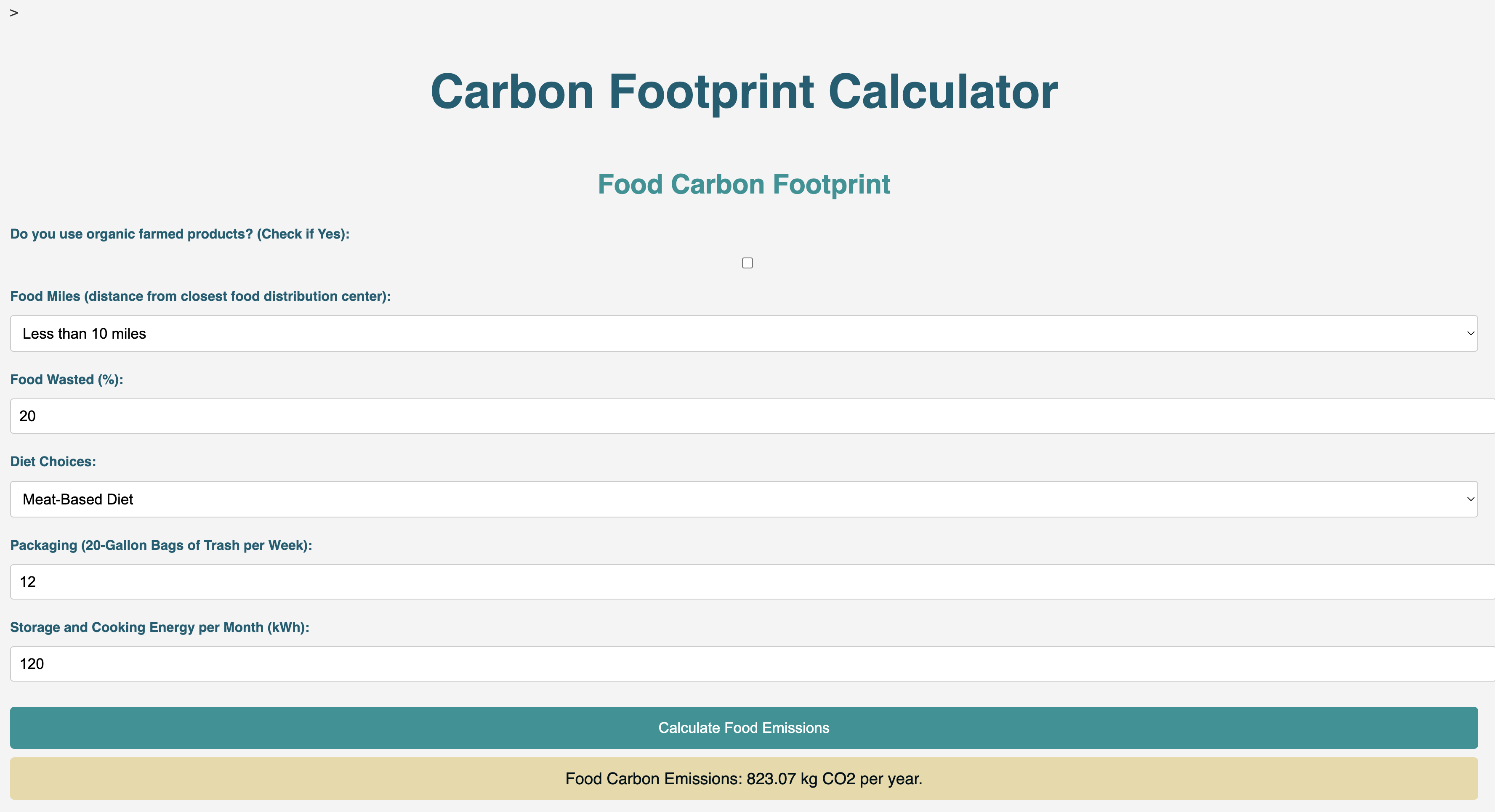
Task: Click the Food Miles distance label
Action: coord(200,296)
